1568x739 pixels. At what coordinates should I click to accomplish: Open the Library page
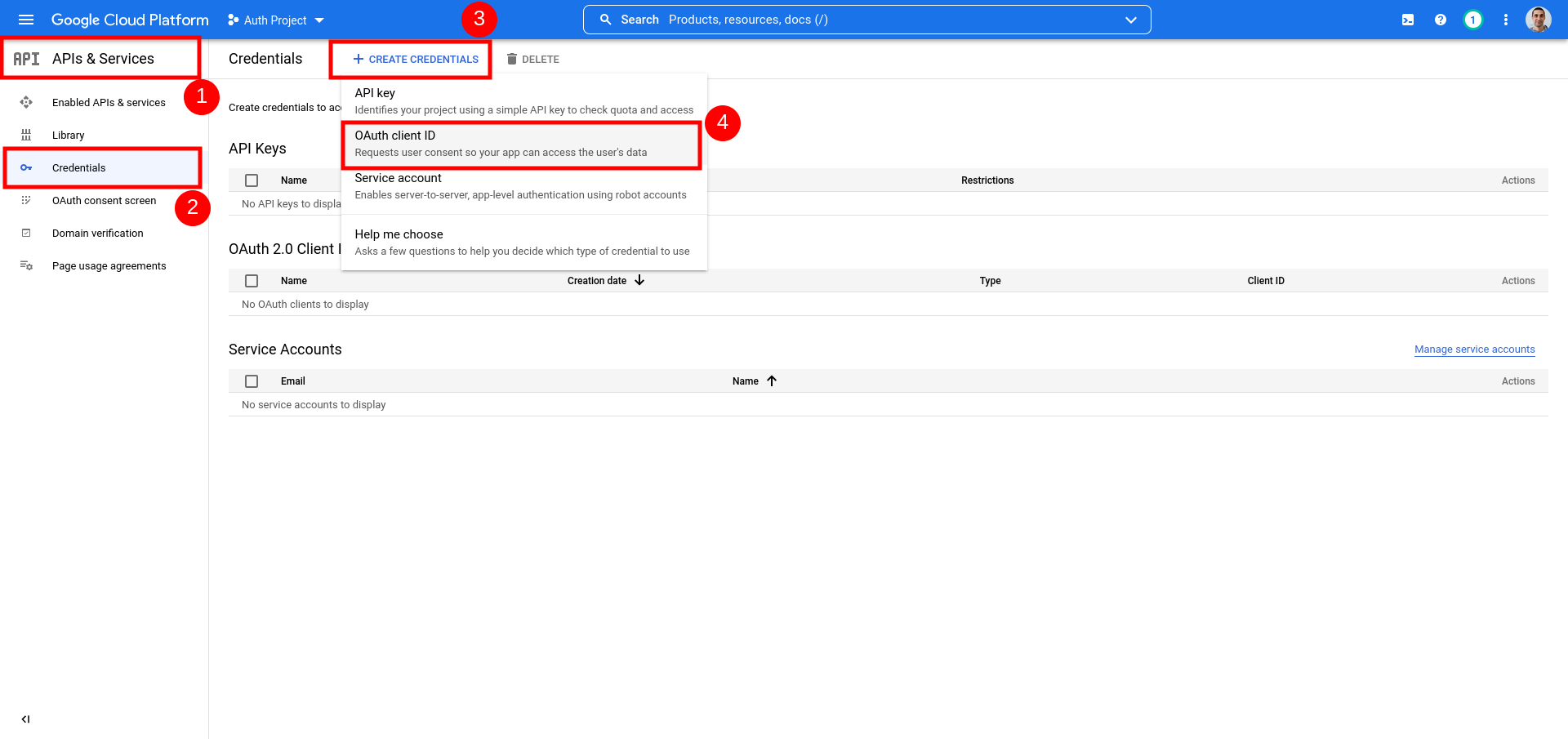[x=69, y=135]
